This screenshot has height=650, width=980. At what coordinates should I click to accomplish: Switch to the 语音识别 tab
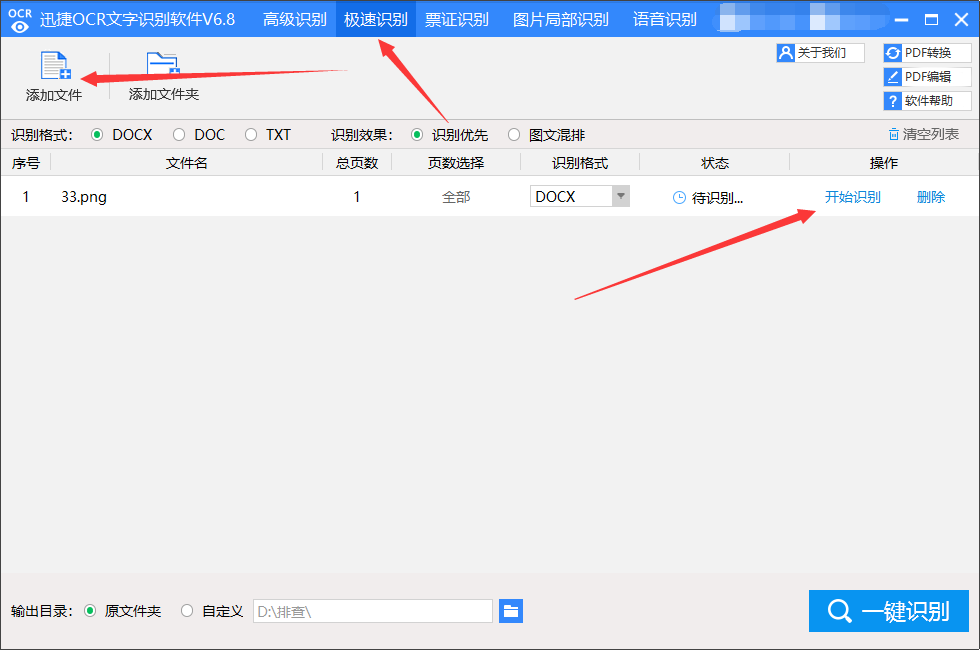coord(664,19)
